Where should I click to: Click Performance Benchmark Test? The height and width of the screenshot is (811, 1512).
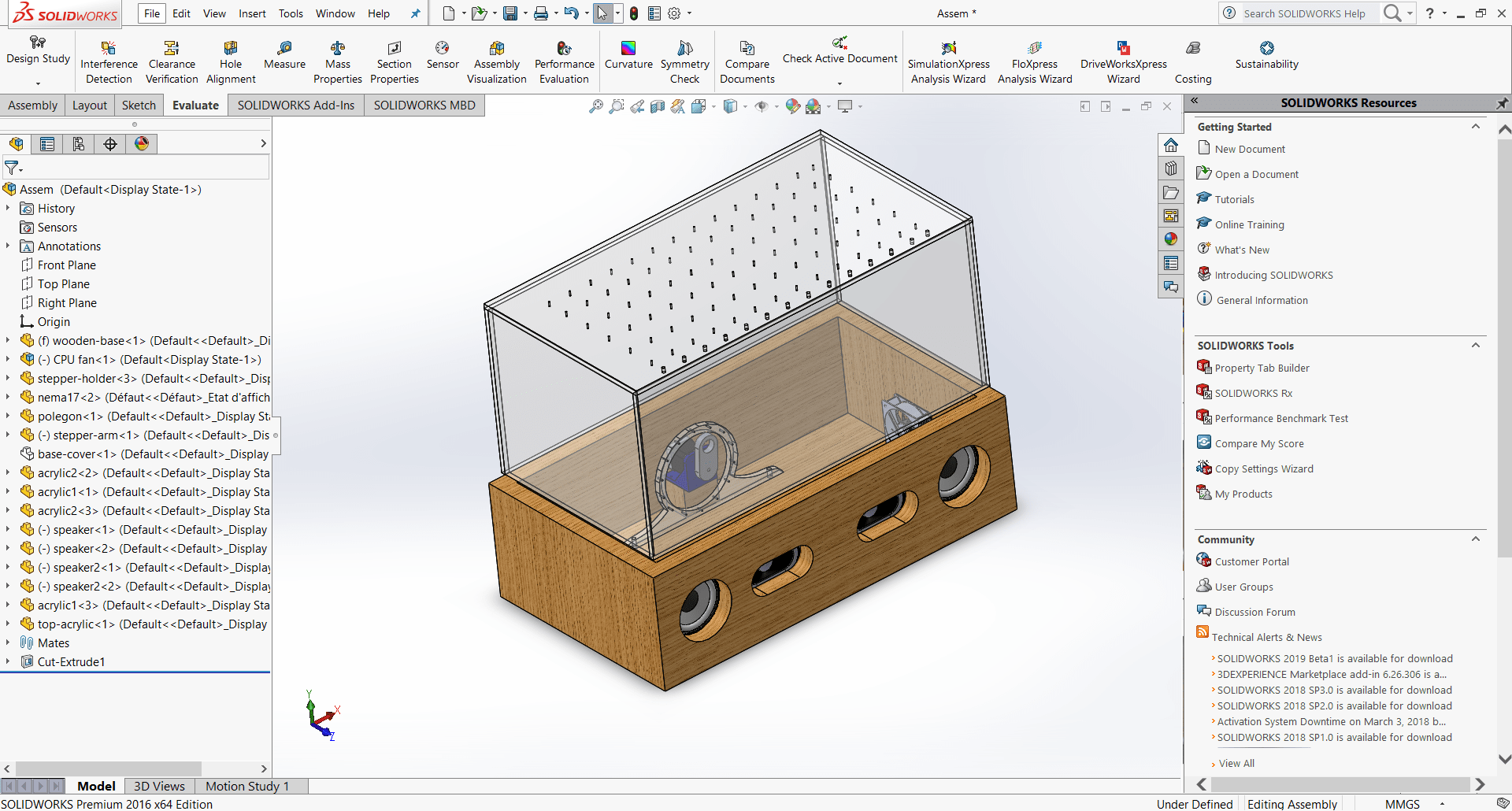point(1281,418)
